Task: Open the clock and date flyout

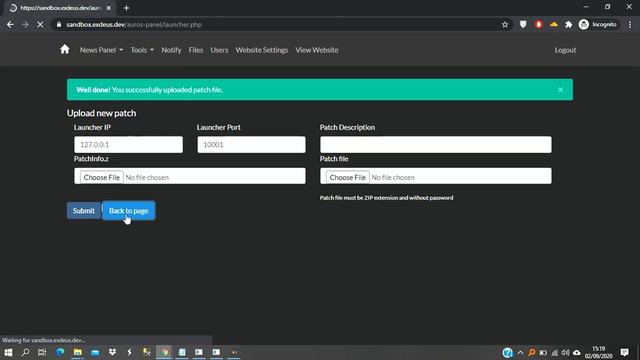Action: pos(598,352)
